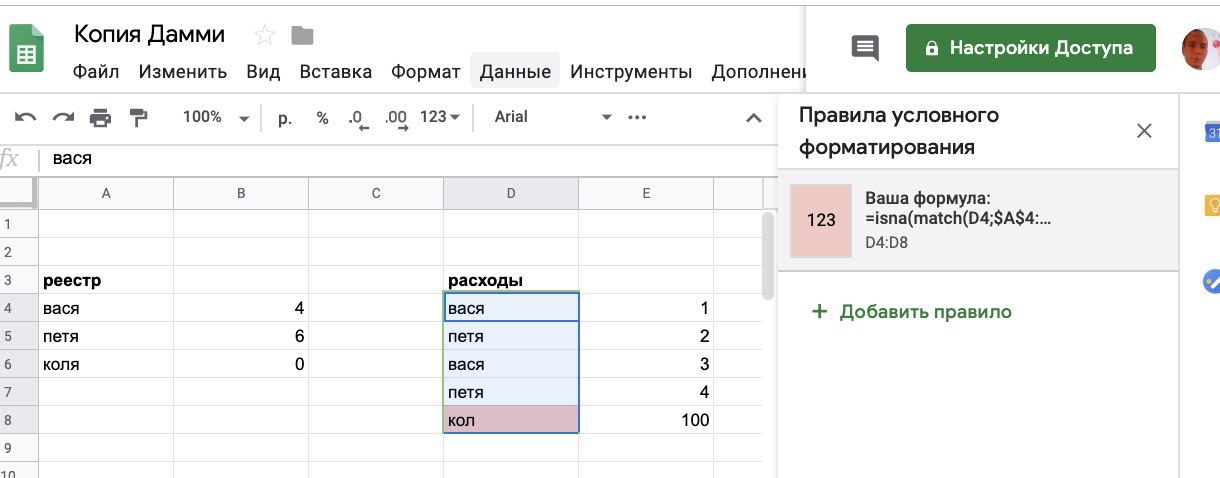Click the formula bar input field
The height and width of the screenshot is (478, 1220).
pyautogui.click(x=400, y=159)
